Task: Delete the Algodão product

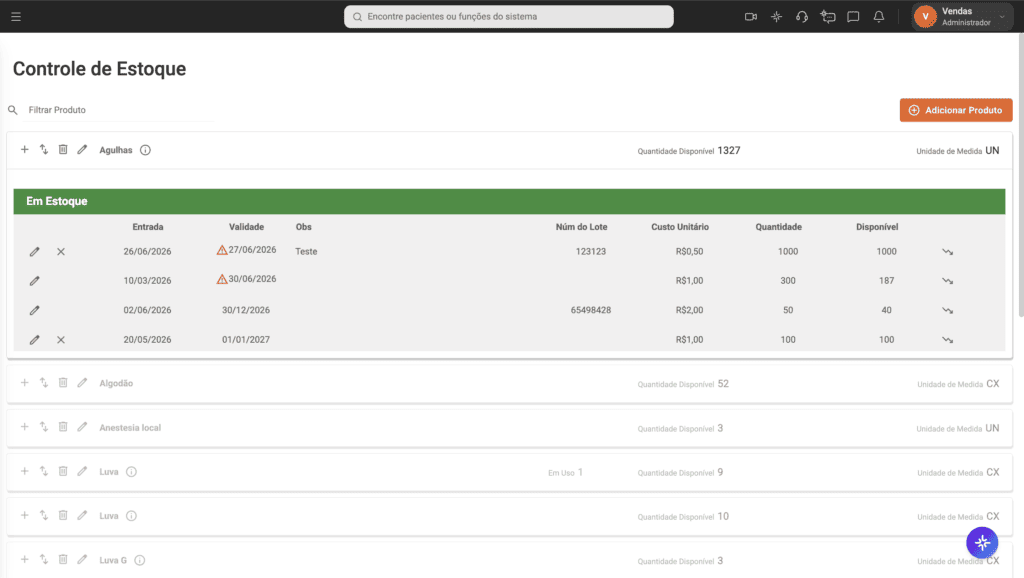Action: [x=63, y=383]
